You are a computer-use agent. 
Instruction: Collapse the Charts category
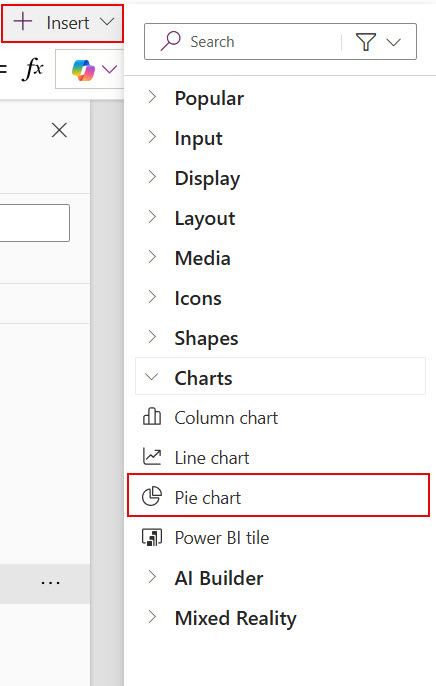(x=280, y=378)
